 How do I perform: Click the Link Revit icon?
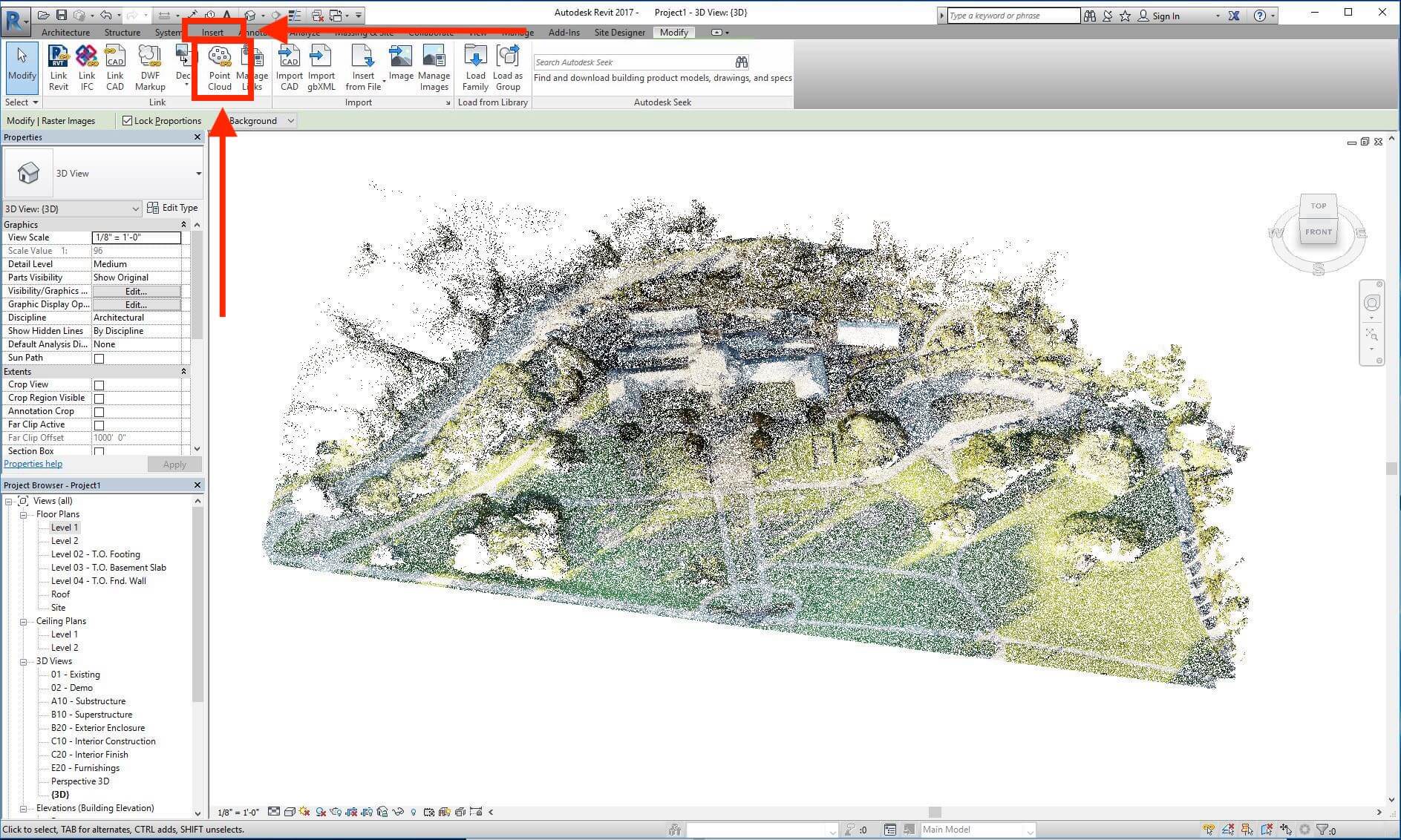point(59,68)
